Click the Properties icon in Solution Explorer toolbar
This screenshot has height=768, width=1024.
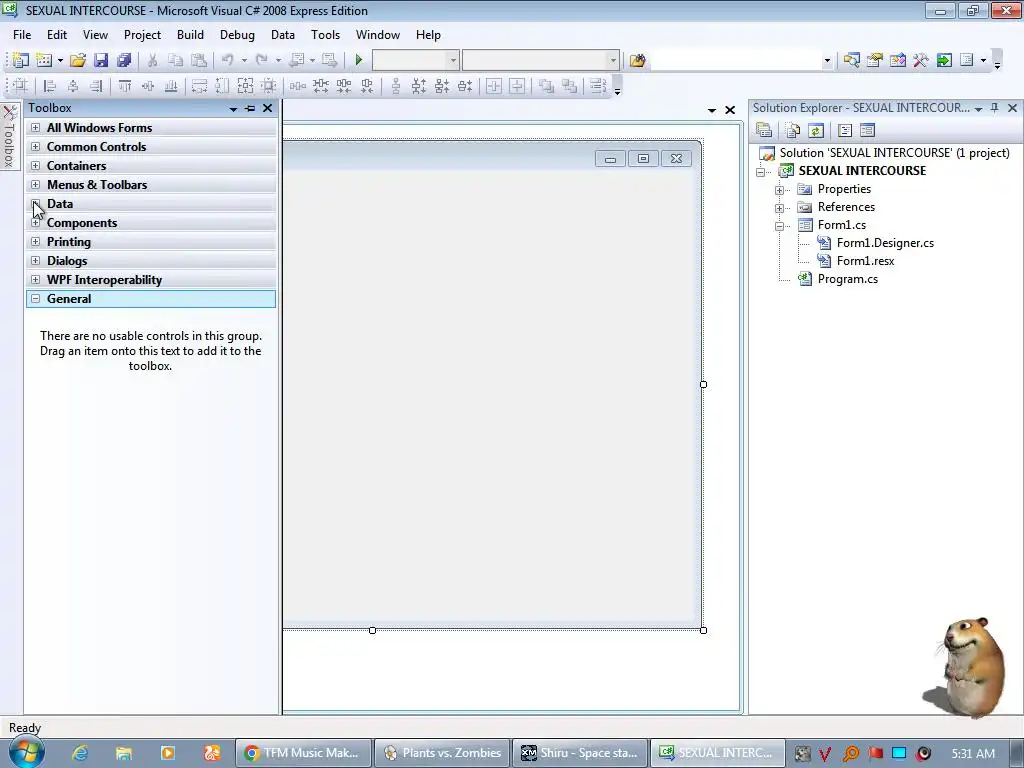click(764, 131)
